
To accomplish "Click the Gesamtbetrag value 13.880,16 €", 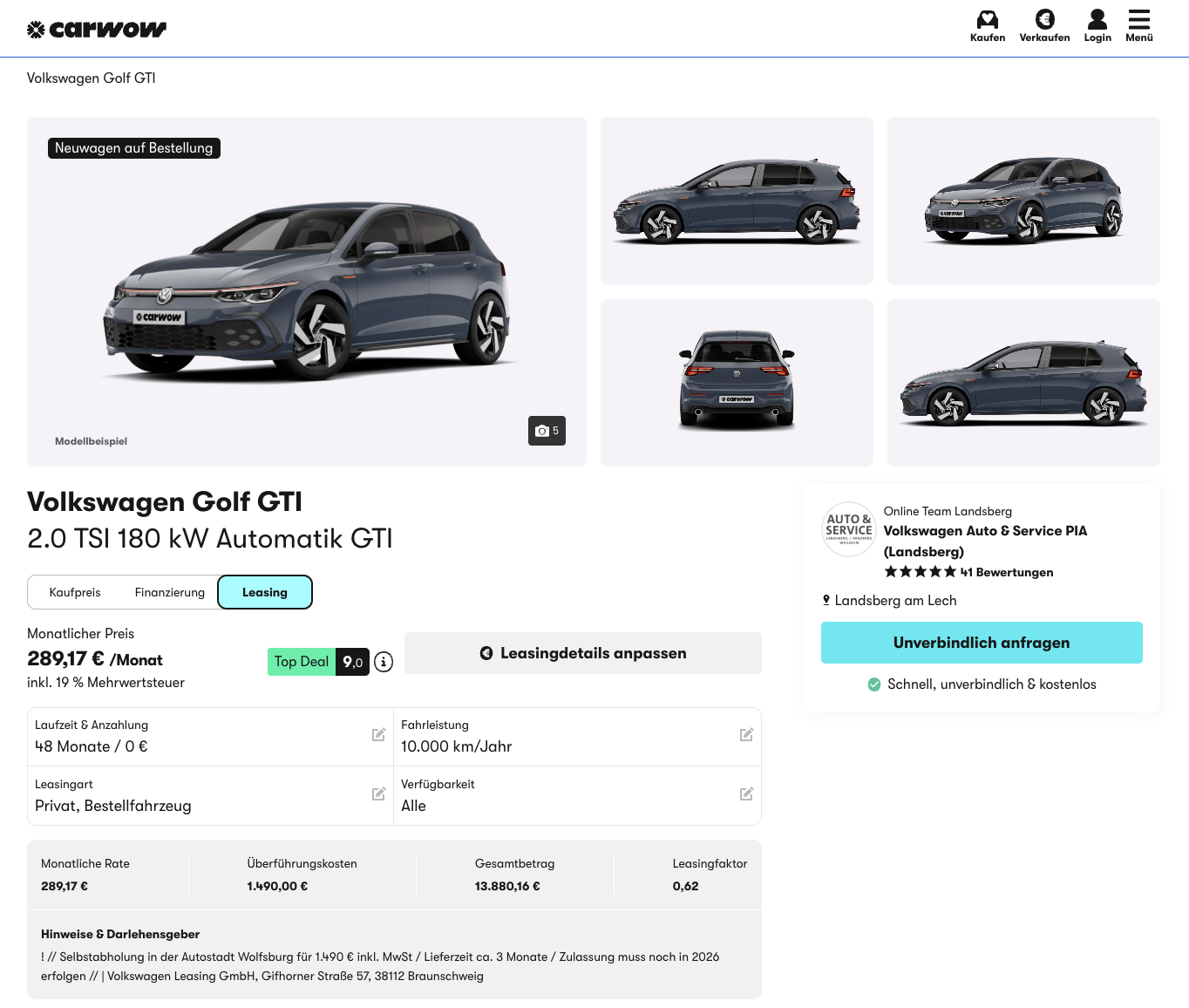I will [x=507, y=886].
